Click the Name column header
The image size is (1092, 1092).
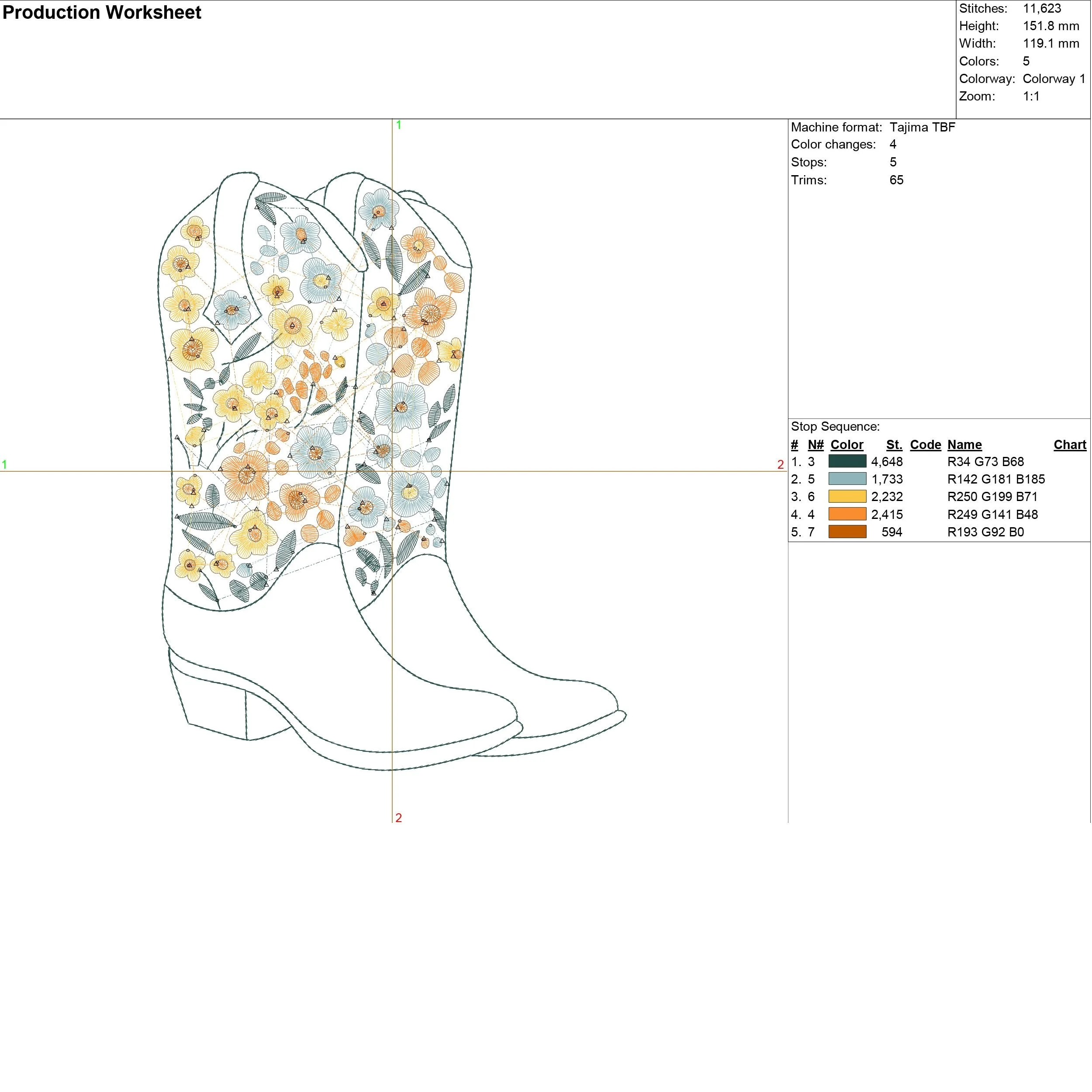[964, 445]
